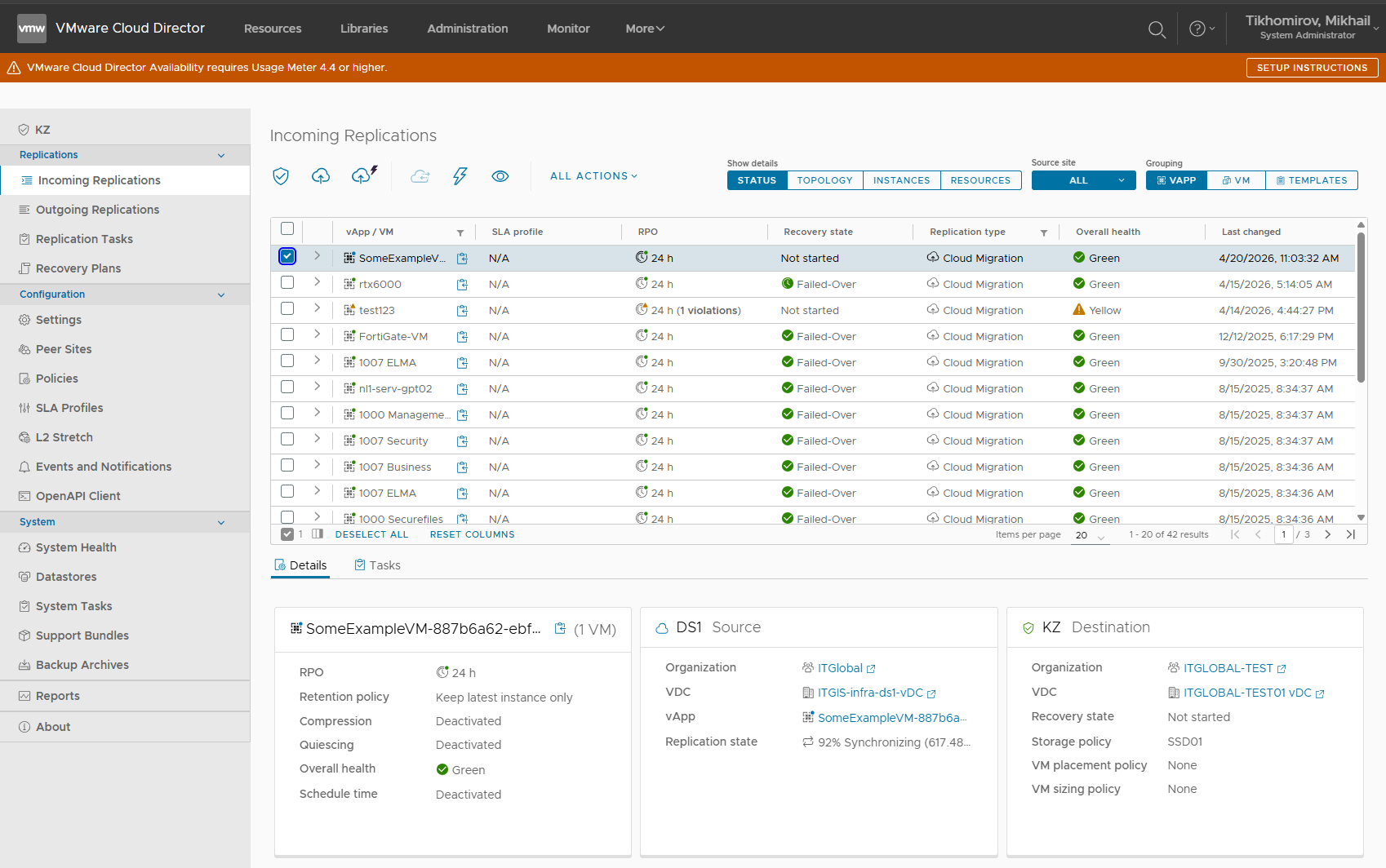Screen dimensions: 1386x868
Task: Click copy icon beside SomeExampleVM-887b6a62 details title
Action: [x=560, y=628]
